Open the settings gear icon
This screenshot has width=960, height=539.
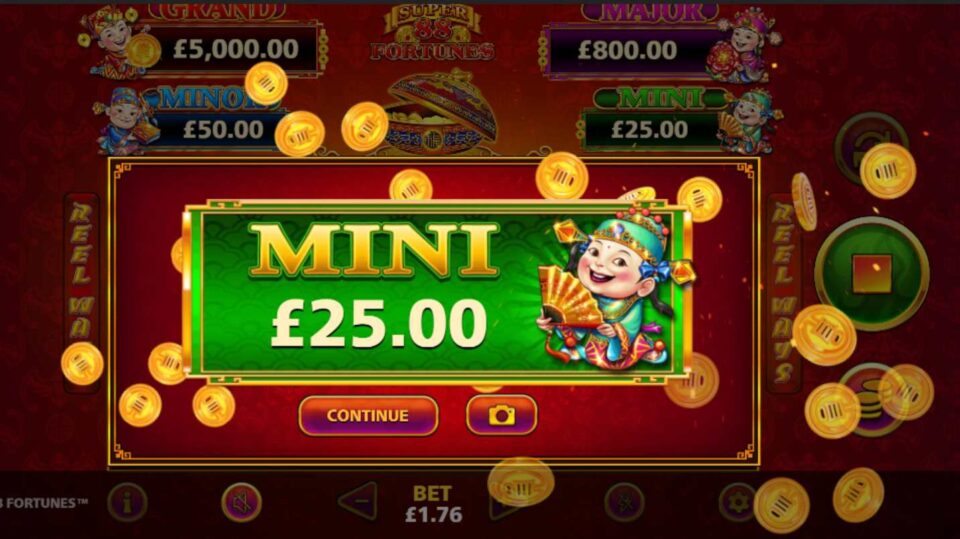coord(738,503)
